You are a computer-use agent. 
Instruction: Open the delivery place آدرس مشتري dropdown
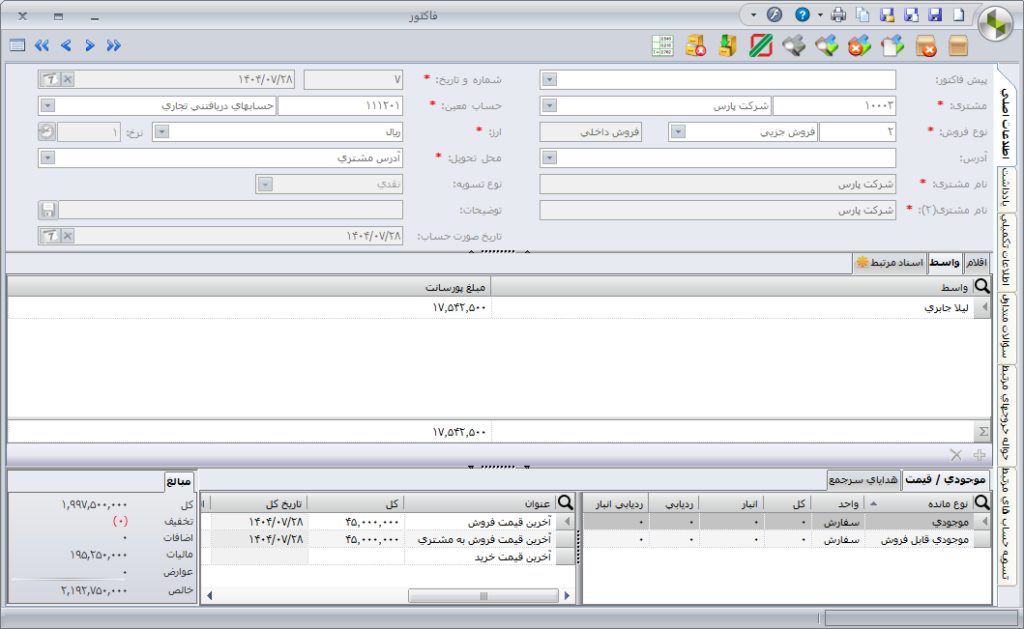[x=46, y=157]
